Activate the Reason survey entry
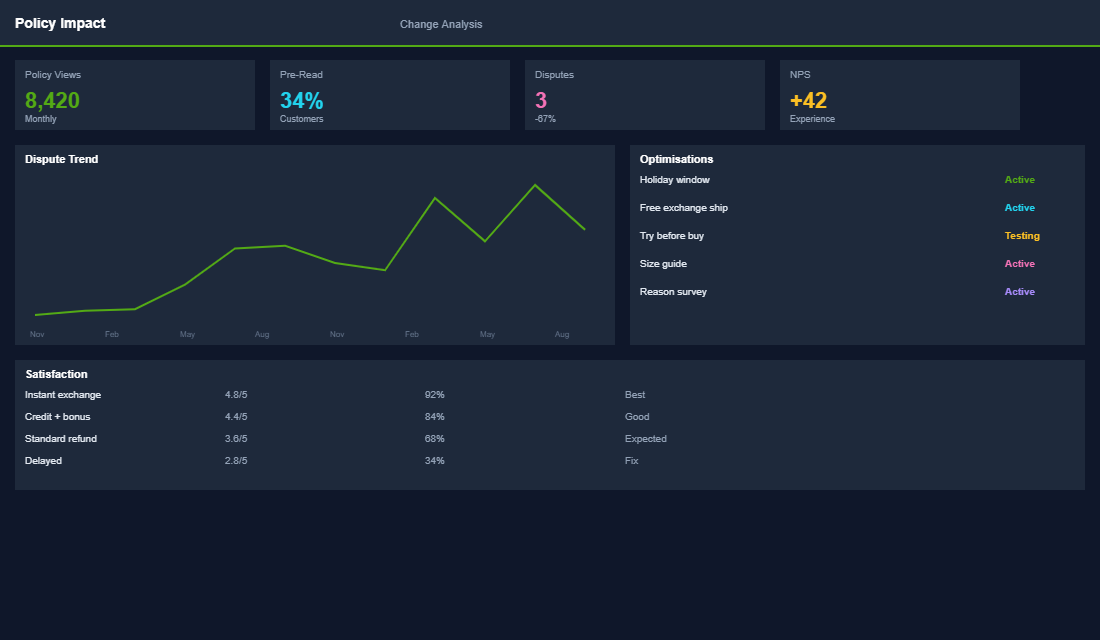 click(x=1019, y=291)
